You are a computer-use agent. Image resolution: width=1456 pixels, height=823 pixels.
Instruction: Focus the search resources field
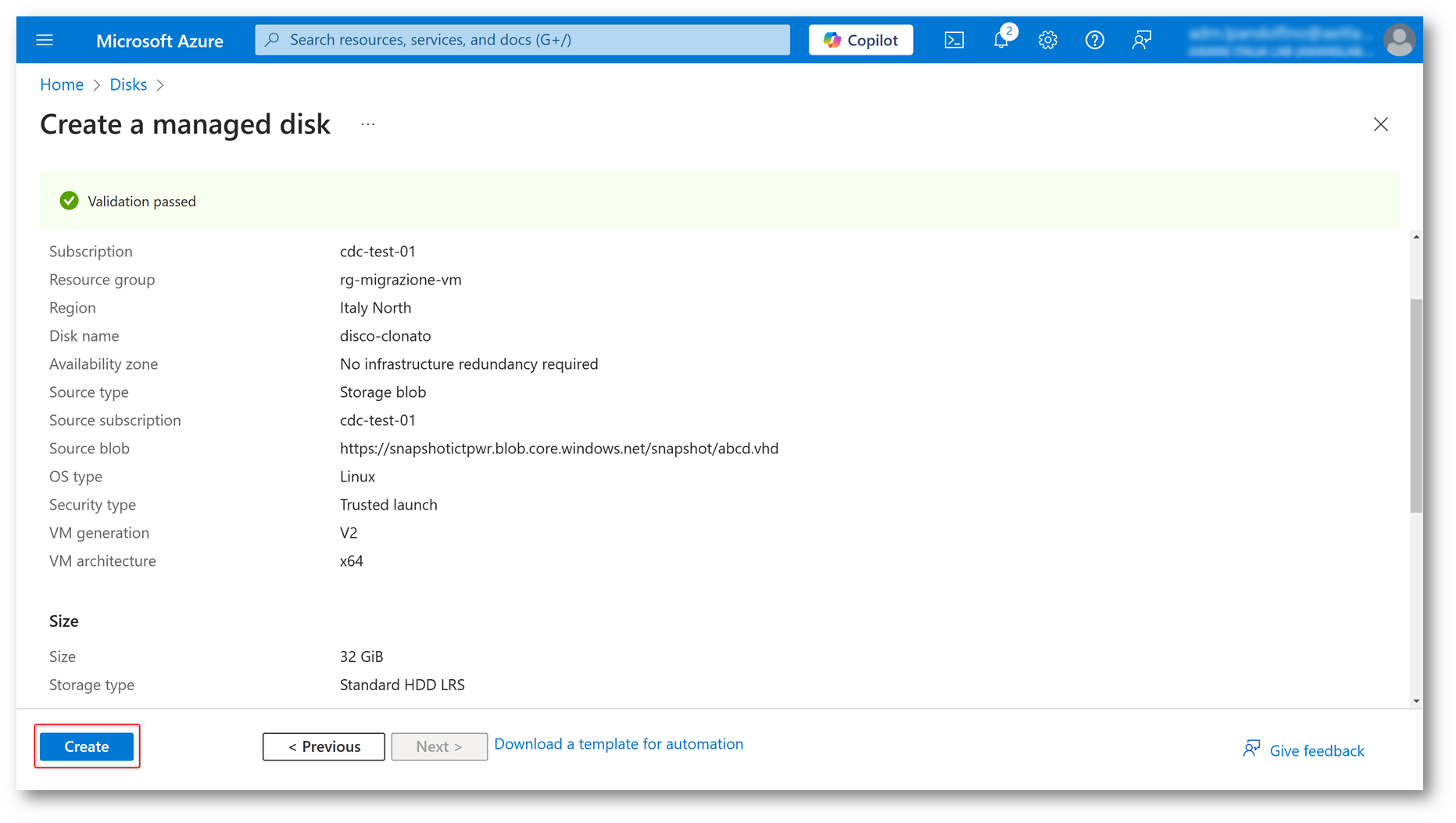[x=522, y=40]
